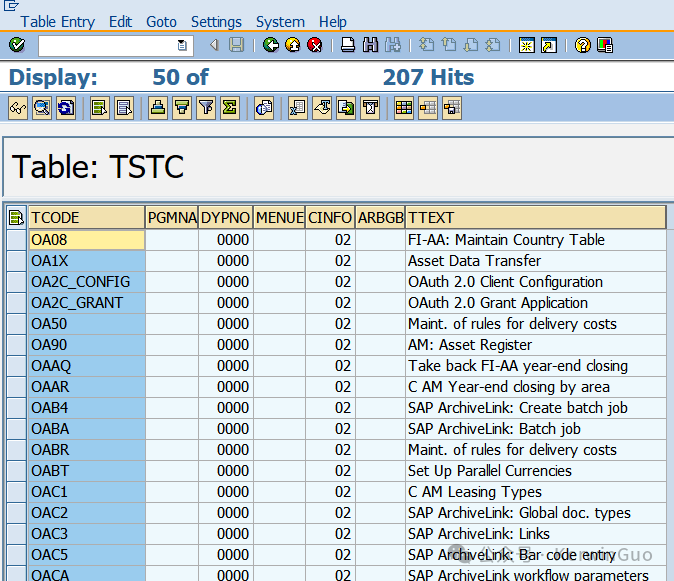Viewport: 674px width, 581px height.
Task: Click the green checkmark Enter icon
Action: (17, 45)
